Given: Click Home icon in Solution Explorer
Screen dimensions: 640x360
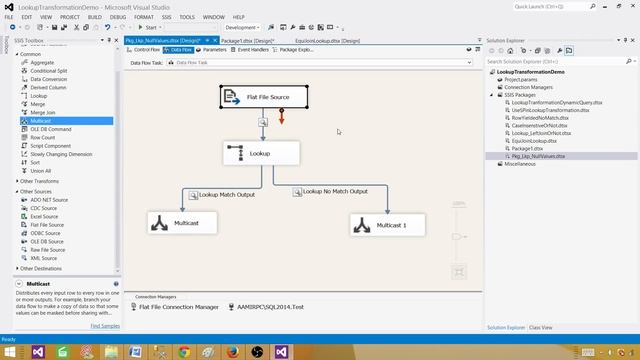Looking at the screenshot, I should (x=510, y=51).
